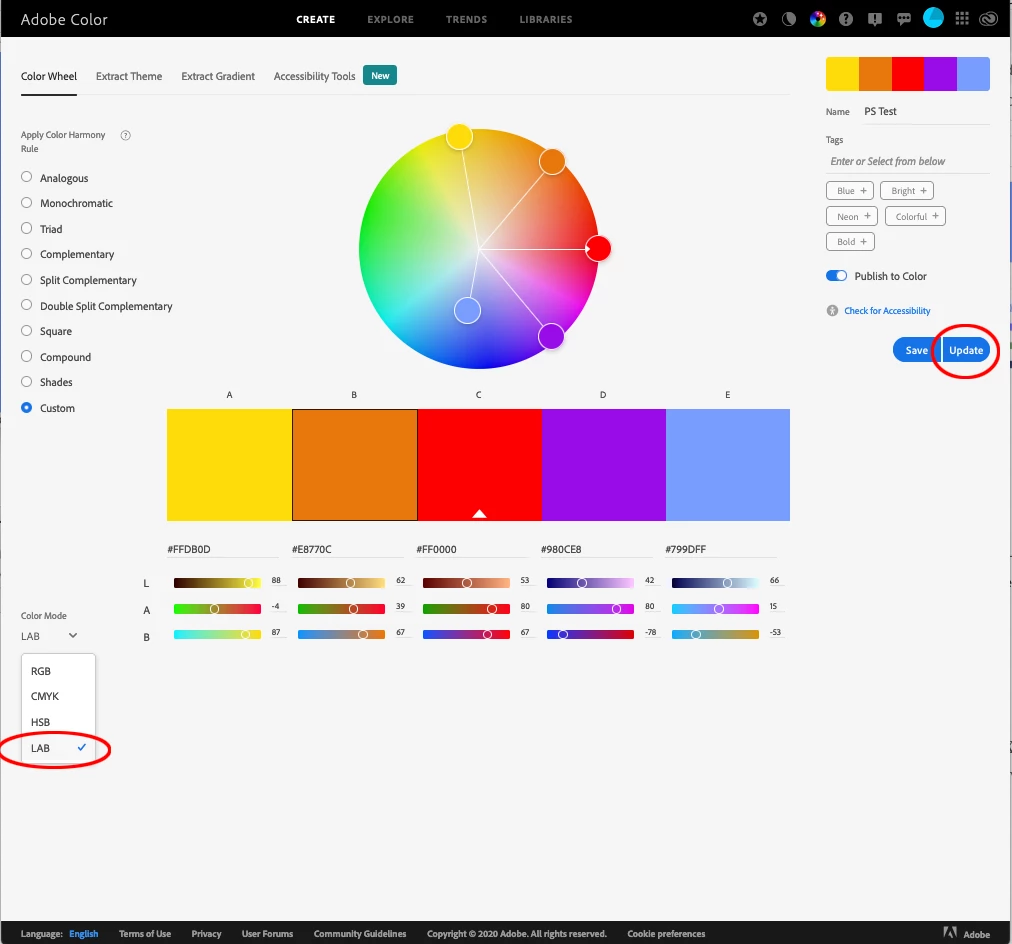Image resolution: width=1012 pixels, height=944 pixels.
Task: Edit the PS Test name field
Action: click(x=926, y=112)
